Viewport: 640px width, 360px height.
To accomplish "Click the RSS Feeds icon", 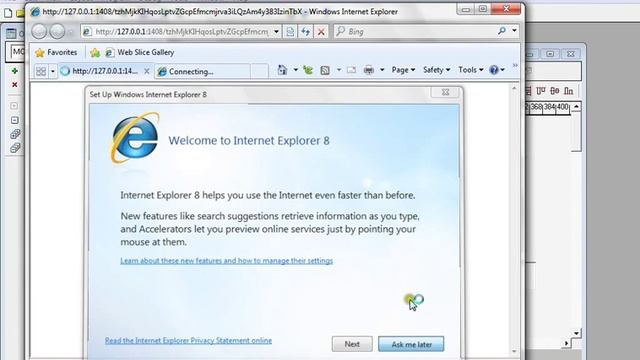I will pos(325,70).
